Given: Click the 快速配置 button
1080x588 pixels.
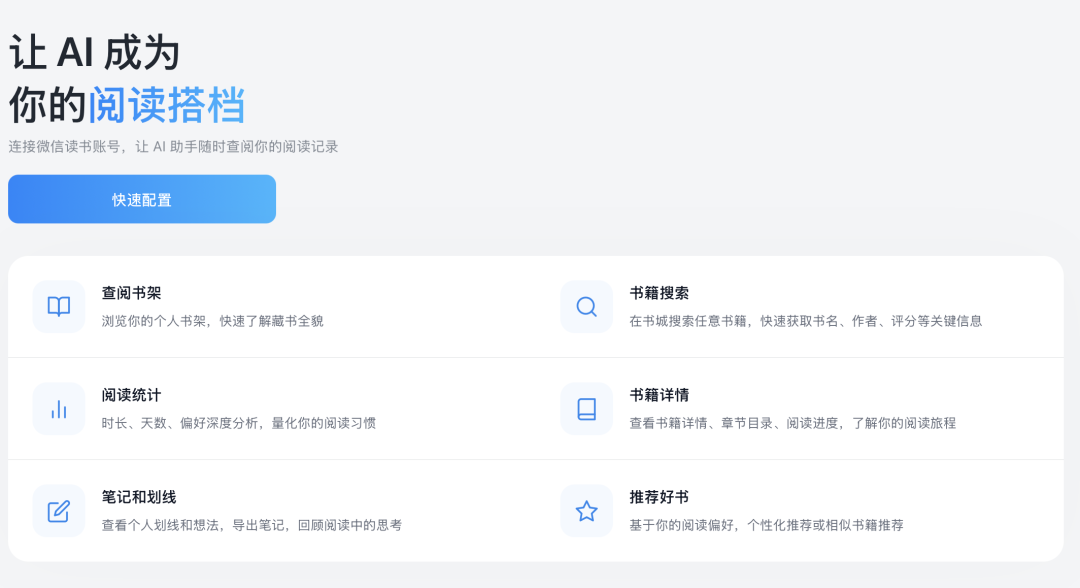Looking at the screenshot, I should tap(142, 199).
